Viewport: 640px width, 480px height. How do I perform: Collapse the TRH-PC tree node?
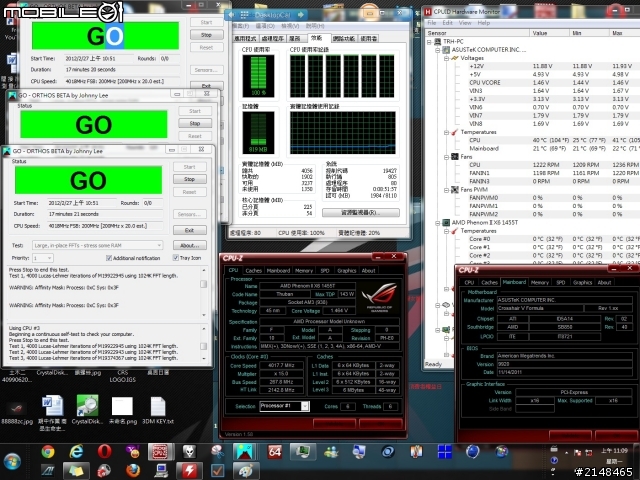coord(429,42)
